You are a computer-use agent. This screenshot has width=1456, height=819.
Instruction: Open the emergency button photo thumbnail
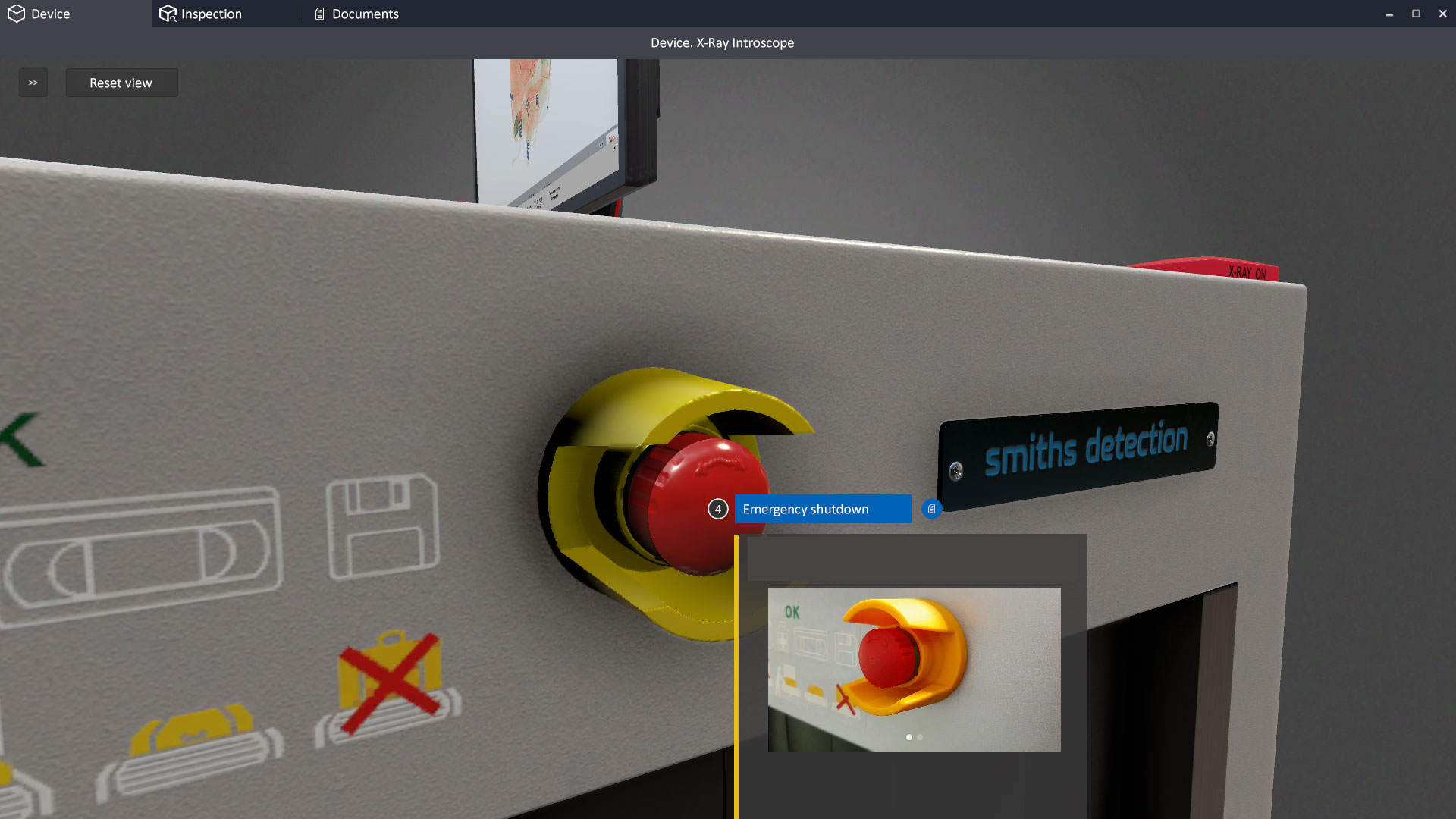[914, 667]
